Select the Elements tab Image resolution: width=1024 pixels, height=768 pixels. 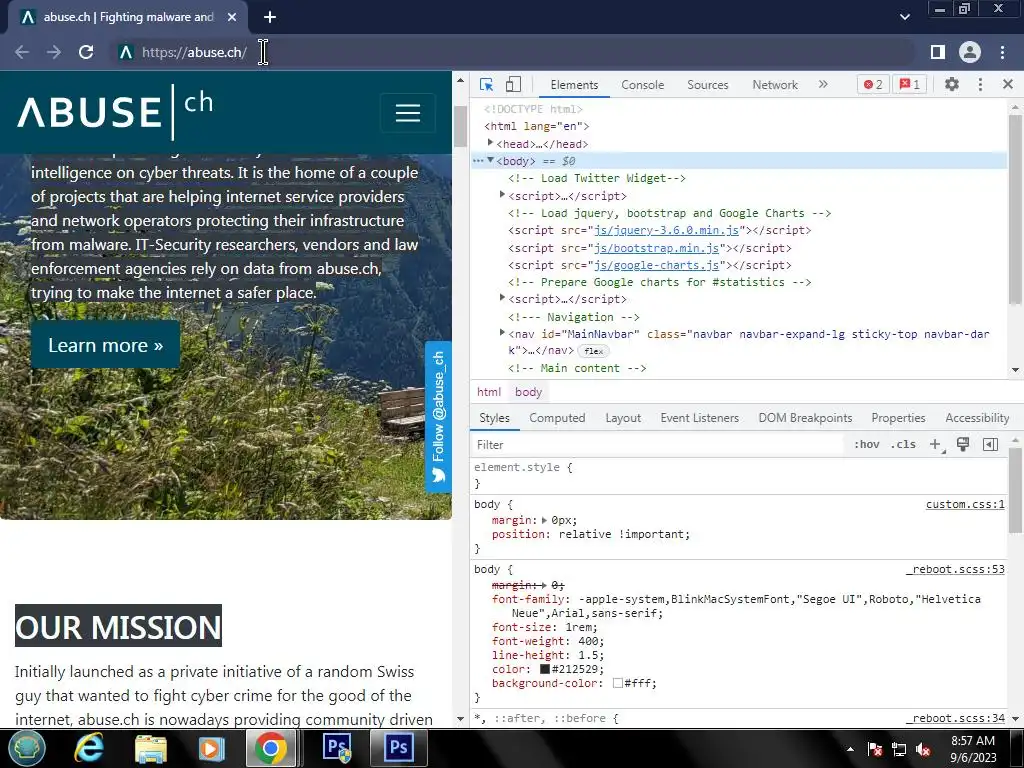[x=574, y=85]
